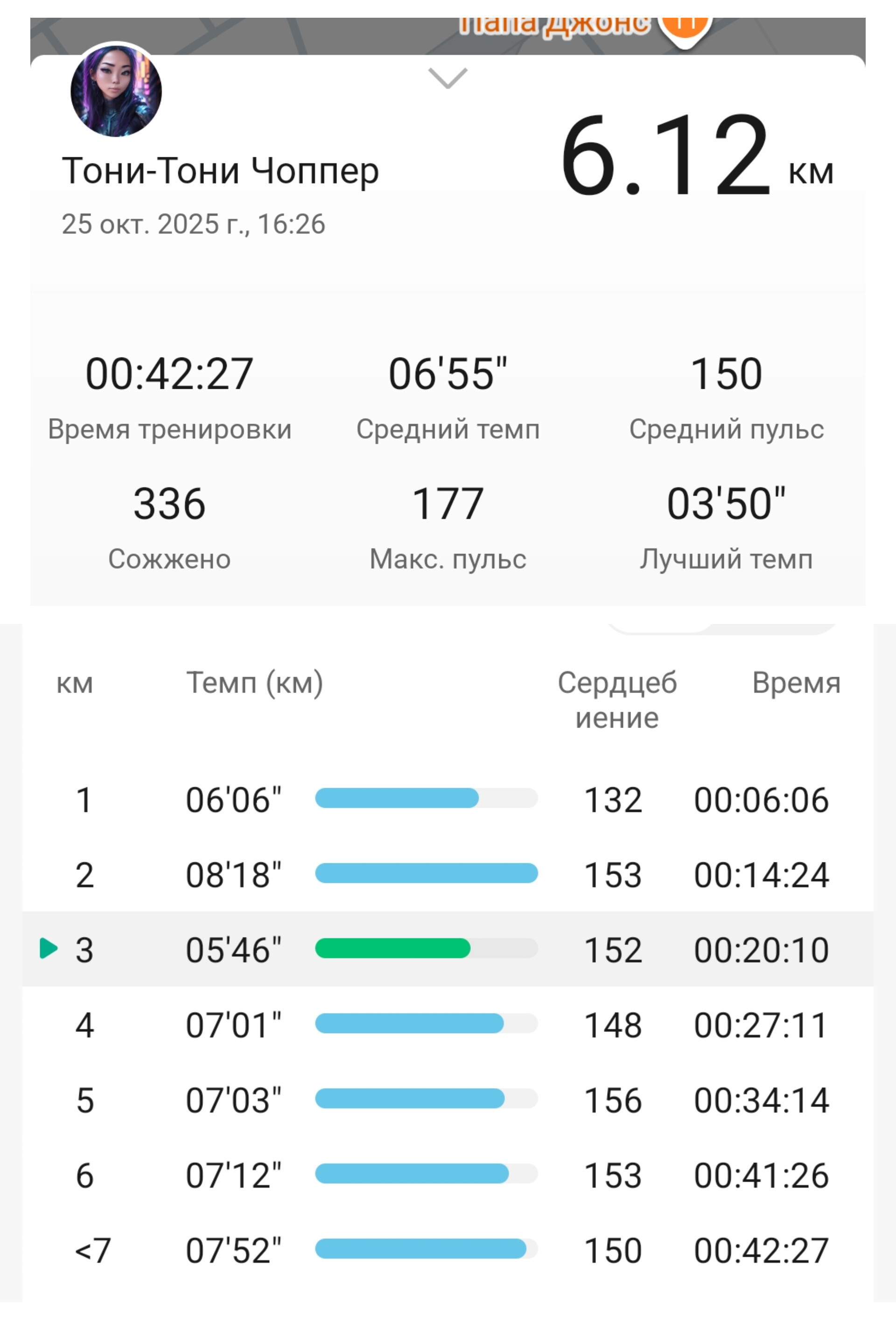This screenshot has width=896, height=1344.
Task: Select the Время column header
Action: point(796,682)
